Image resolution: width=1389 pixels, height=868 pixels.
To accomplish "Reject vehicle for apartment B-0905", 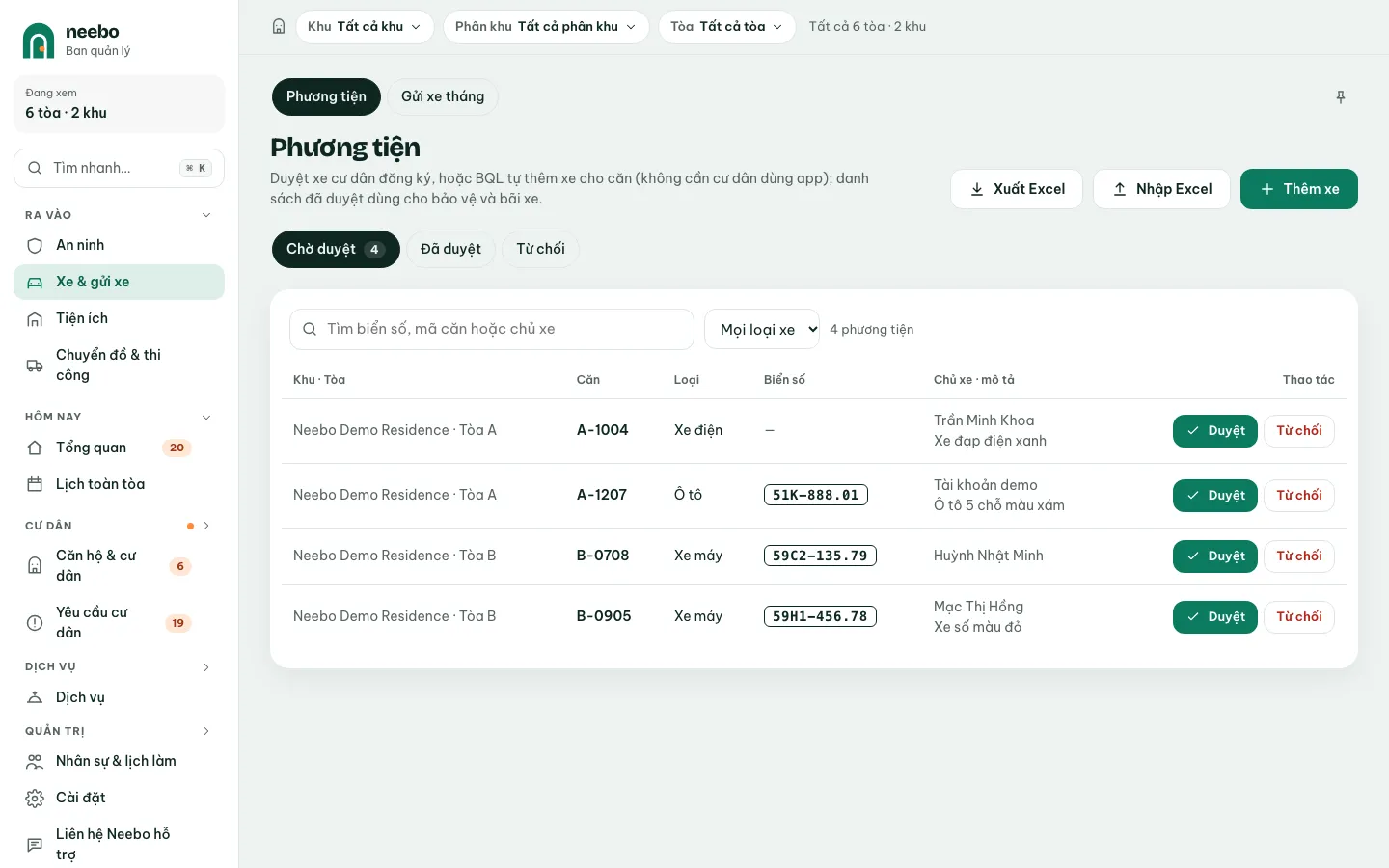I will pos(1299,617).
